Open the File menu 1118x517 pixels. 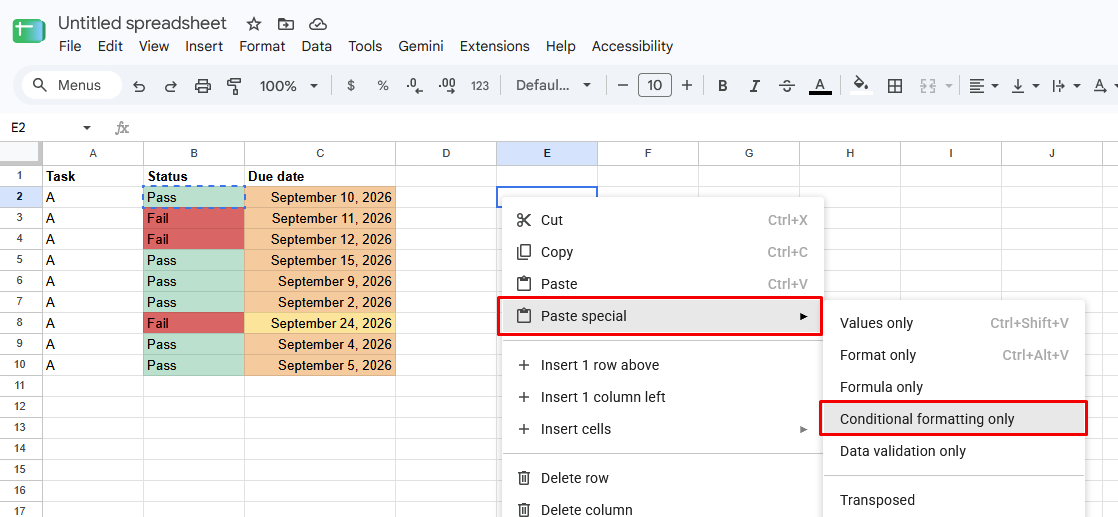(70, 46)
